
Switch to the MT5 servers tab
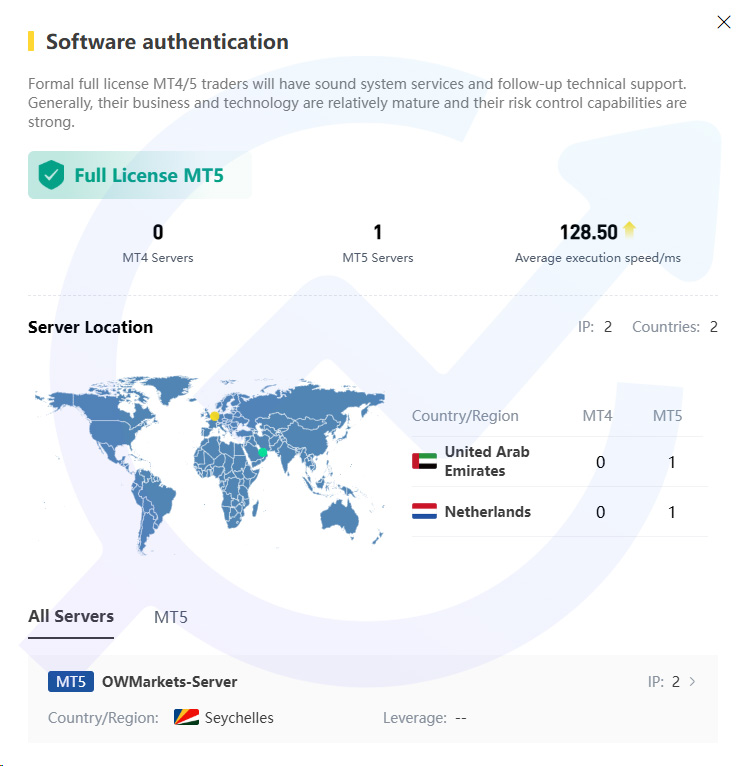click(170, 617)
